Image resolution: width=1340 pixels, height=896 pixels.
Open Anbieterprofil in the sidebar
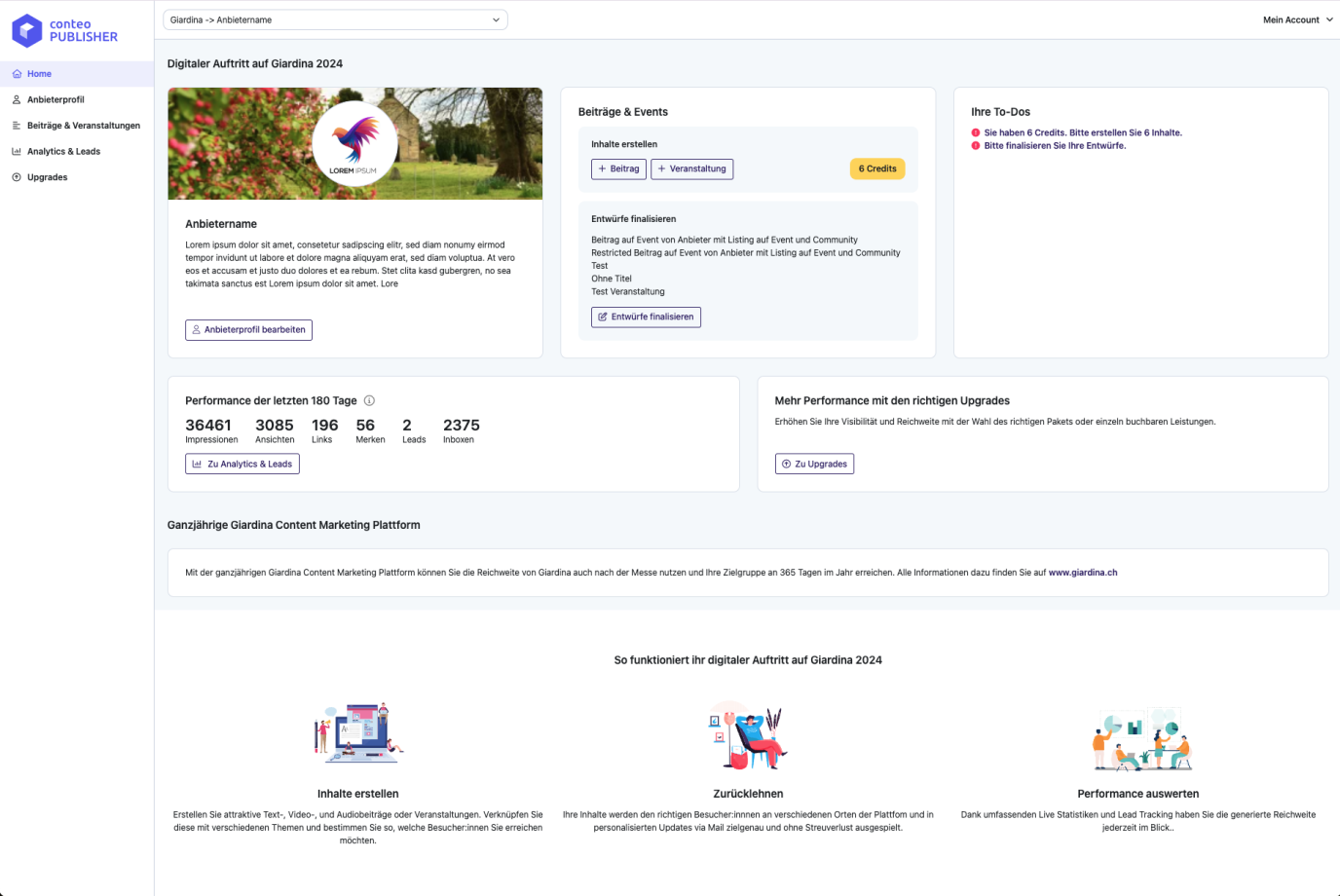(77, 99)
